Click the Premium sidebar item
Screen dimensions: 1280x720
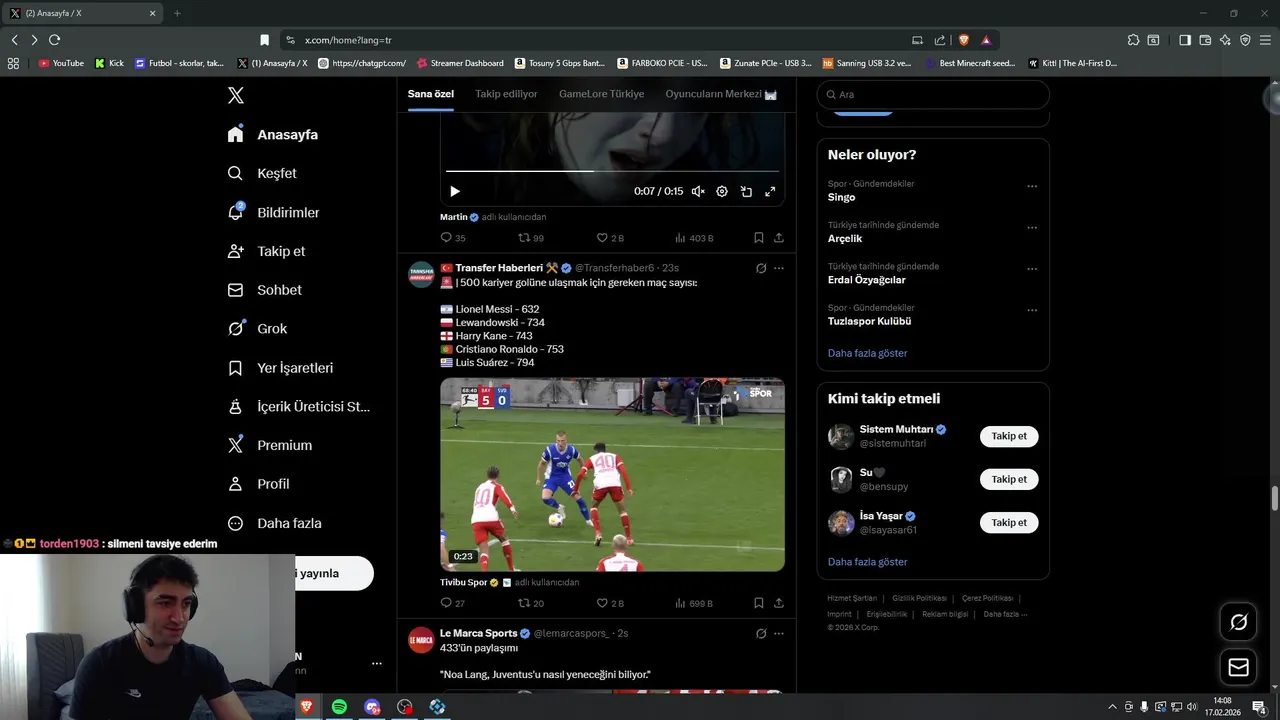pos(270,445)
